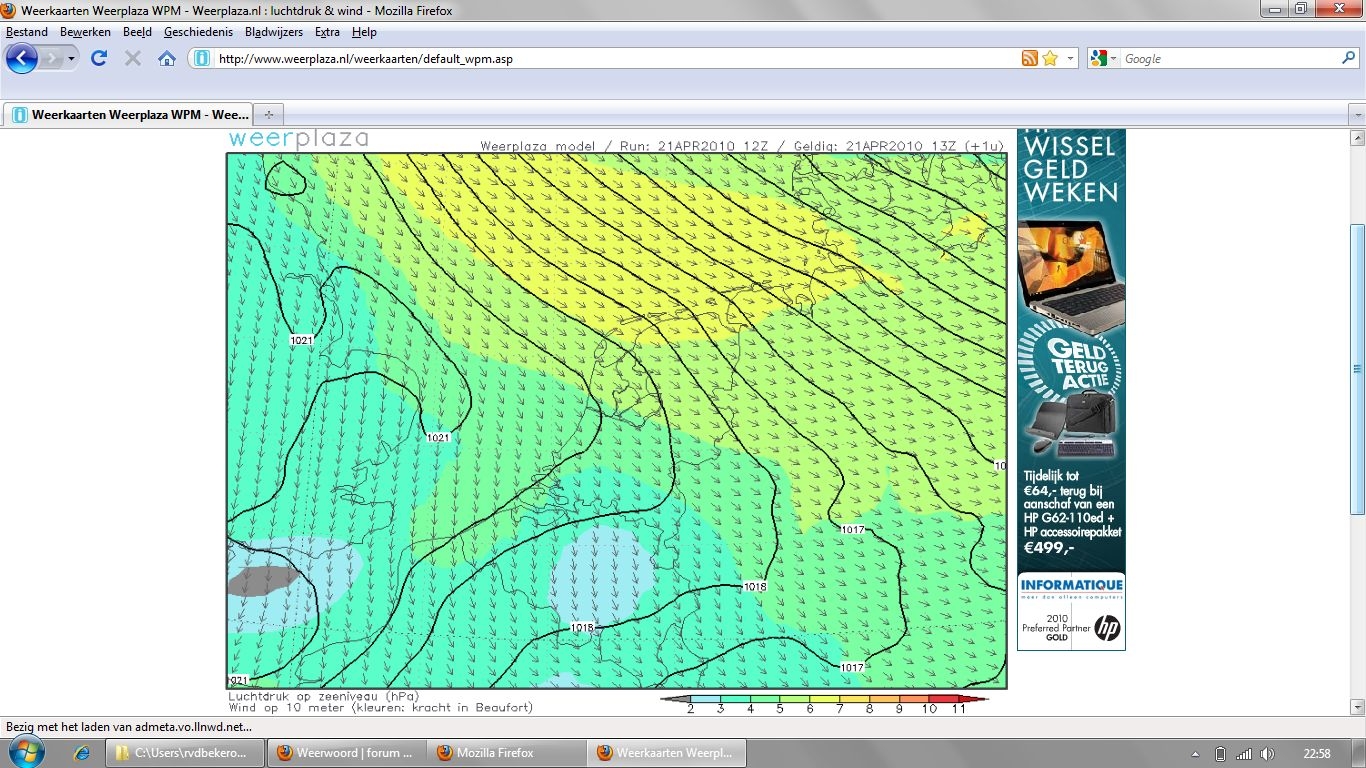Open back/forward history dropdown arrow
Screen dimensions: 1366x768
[72, 59]
